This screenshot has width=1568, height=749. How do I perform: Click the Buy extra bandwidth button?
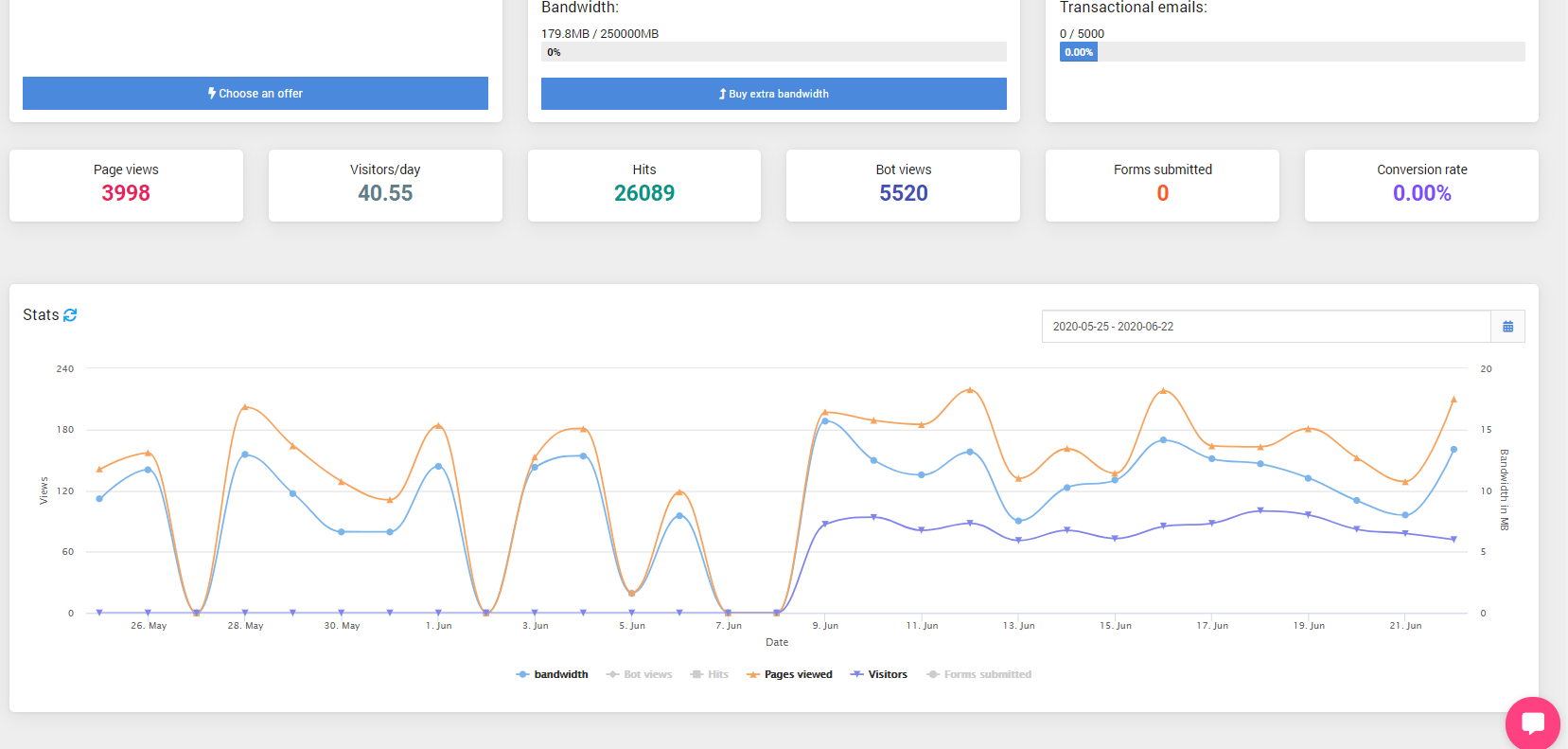(774, 94)
